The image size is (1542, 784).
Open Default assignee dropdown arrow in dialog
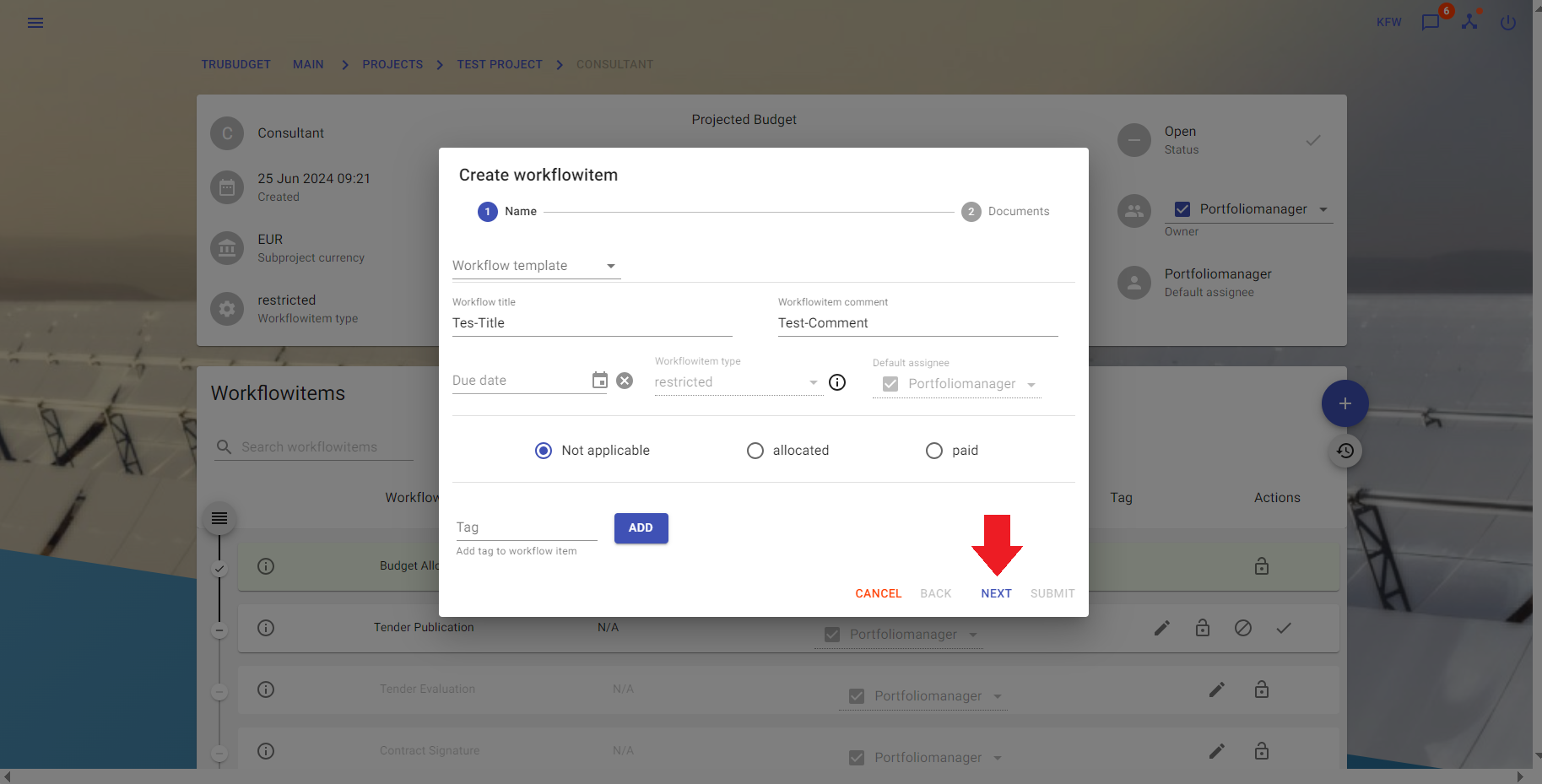point(1031,385)
